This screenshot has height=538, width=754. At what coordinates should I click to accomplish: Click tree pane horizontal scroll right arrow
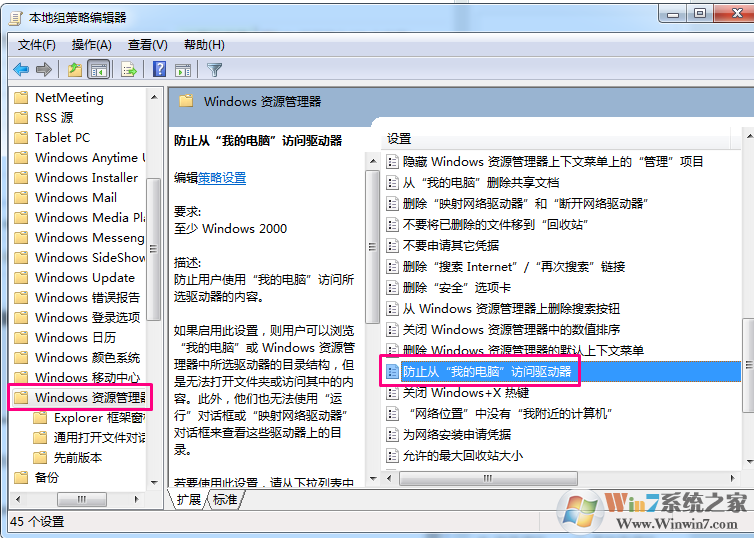[137, 500]
